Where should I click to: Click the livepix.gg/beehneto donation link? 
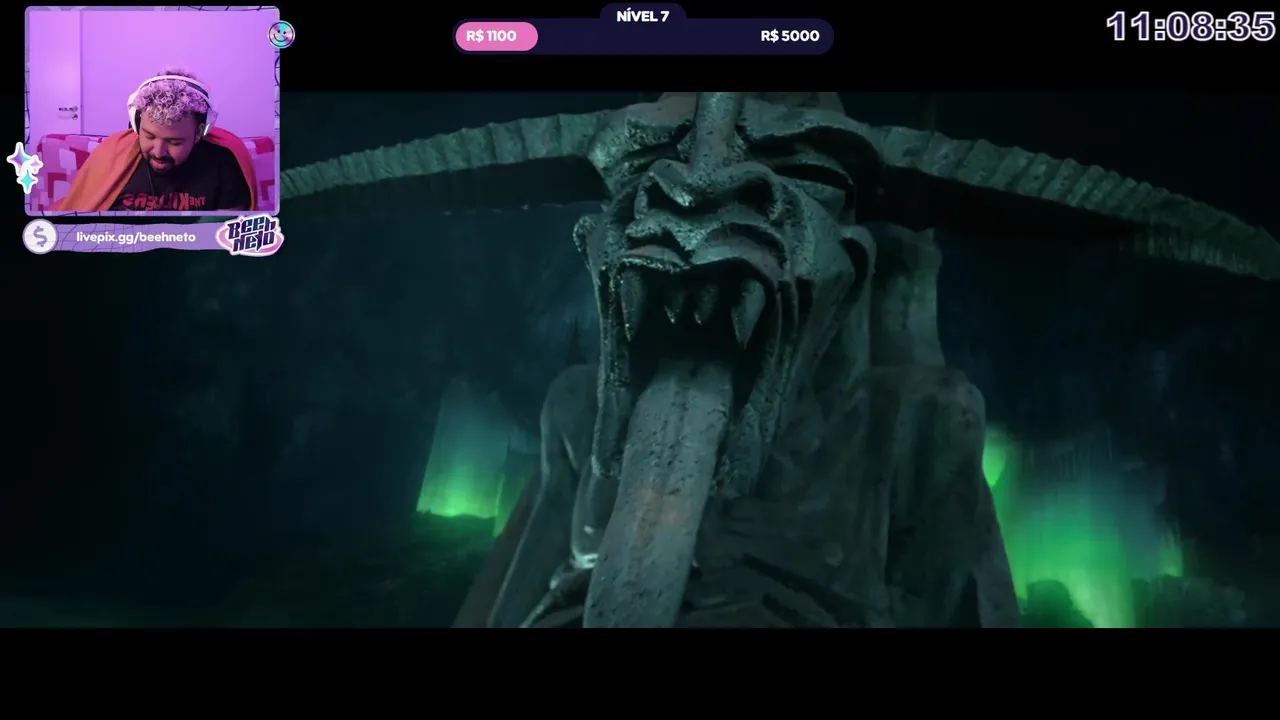tap(136, 237)
